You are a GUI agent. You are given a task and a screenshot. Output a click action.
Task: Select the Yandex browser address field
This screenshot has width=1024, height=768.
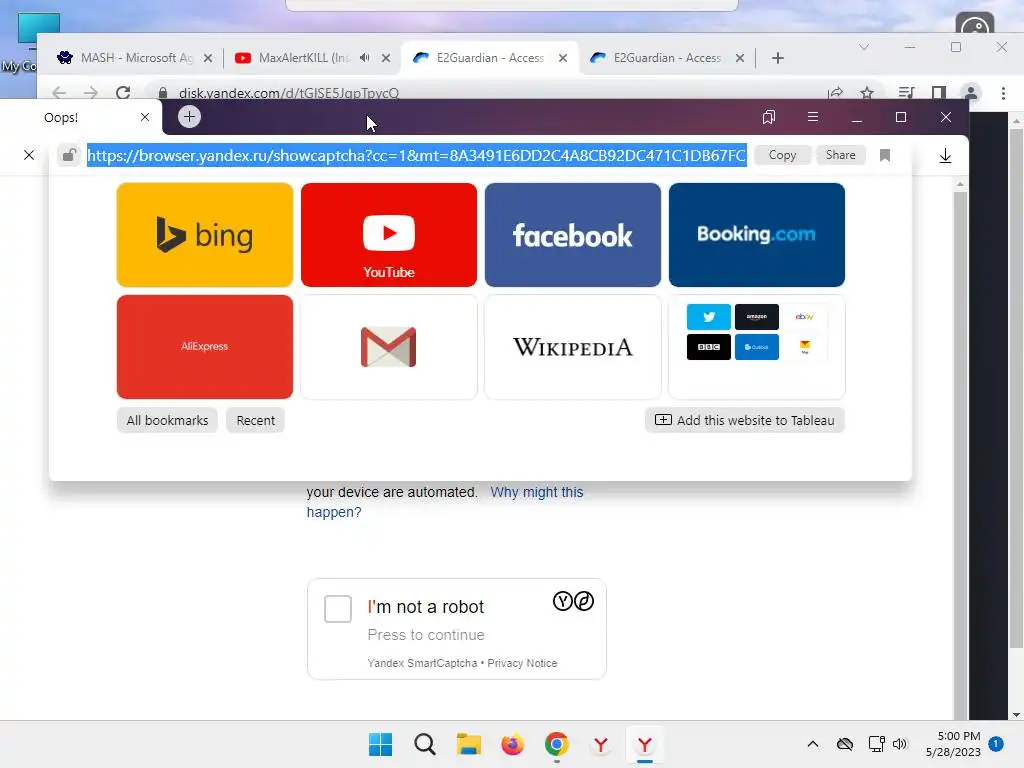coord(417,155)
